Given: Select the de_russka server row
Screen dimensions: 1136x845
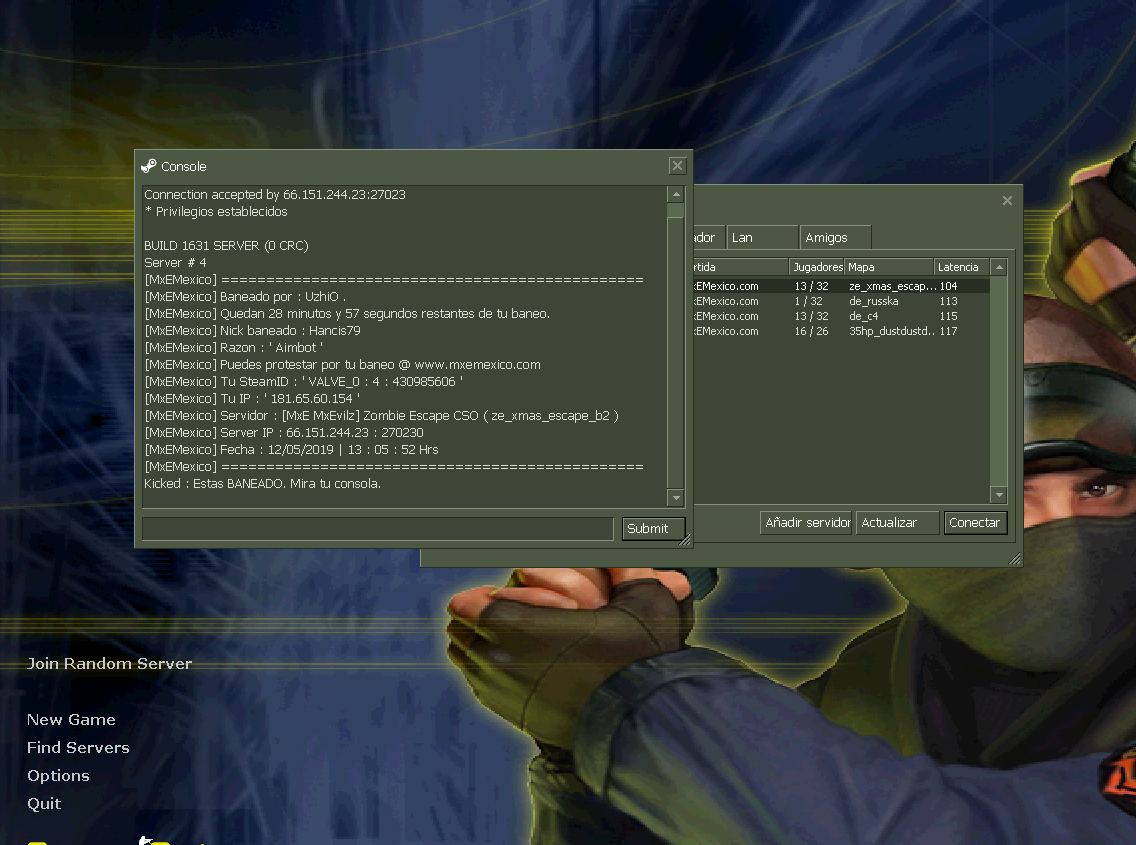Looking at the screenshot, I should tap(842, 301).
